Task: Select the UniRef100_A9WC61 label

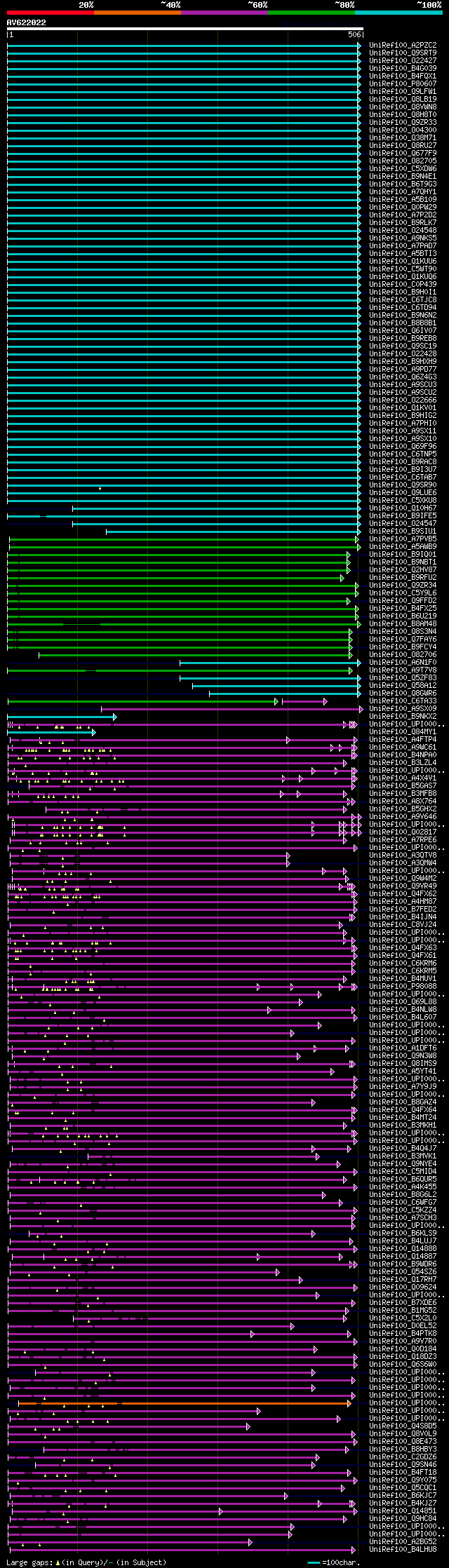Action: click(403, 747)
